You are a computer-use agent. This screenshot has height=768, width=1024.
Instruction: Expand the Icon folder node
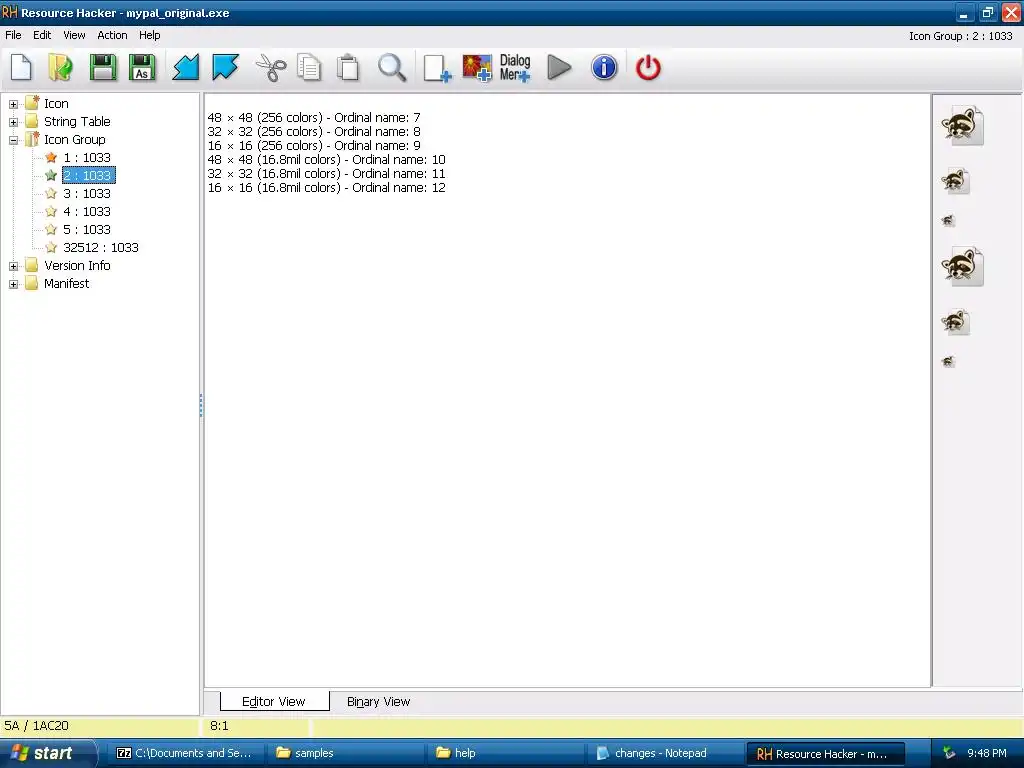(x=13, y=104)
